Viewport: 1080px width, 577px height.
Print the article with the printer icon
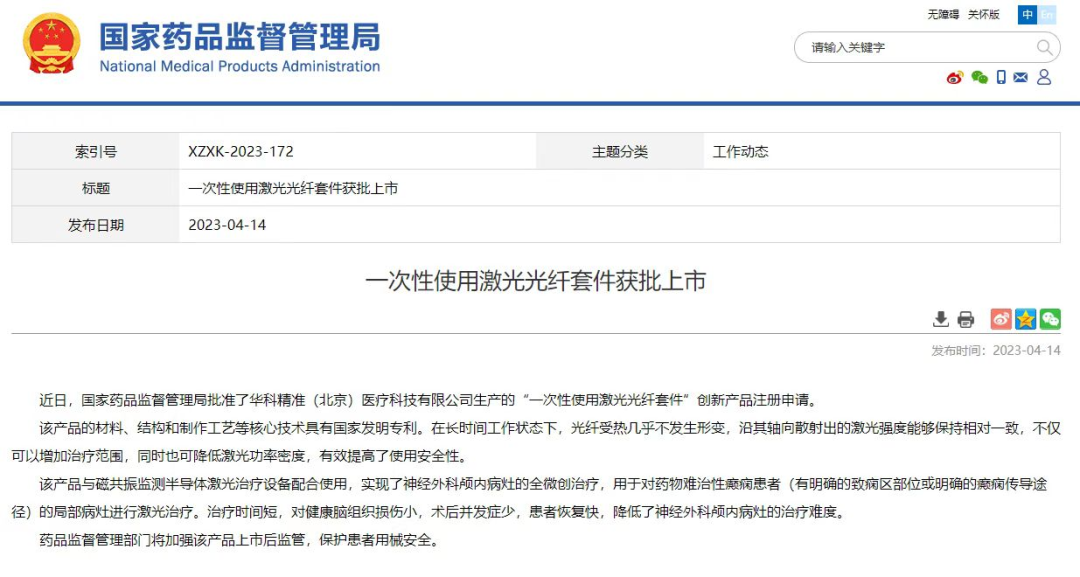tap(966, 319)
